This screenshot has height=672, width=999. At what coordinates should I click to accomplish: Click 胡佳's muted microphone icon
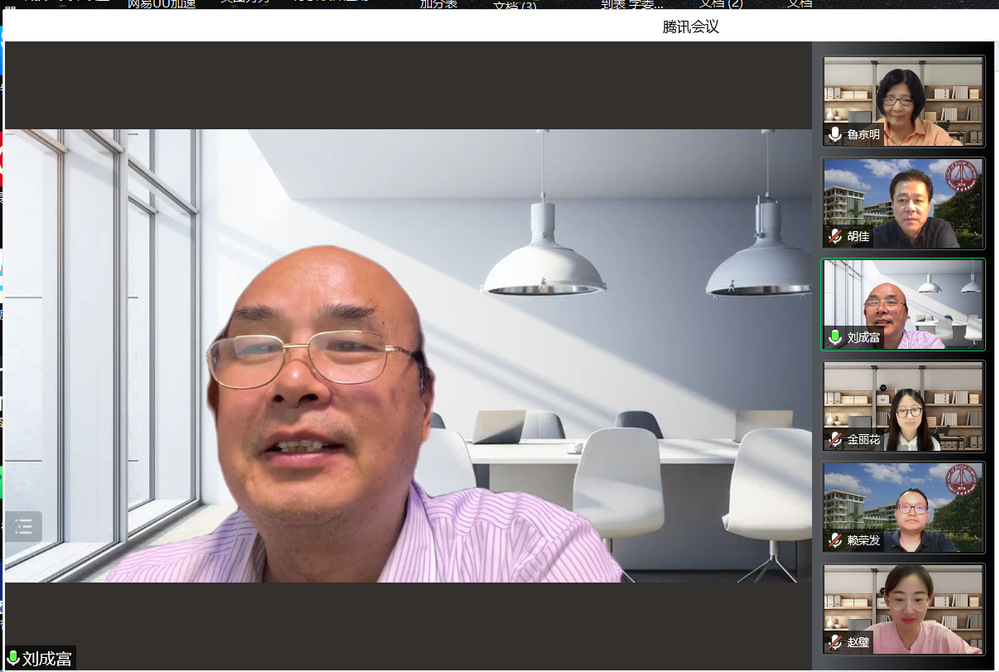835,237
